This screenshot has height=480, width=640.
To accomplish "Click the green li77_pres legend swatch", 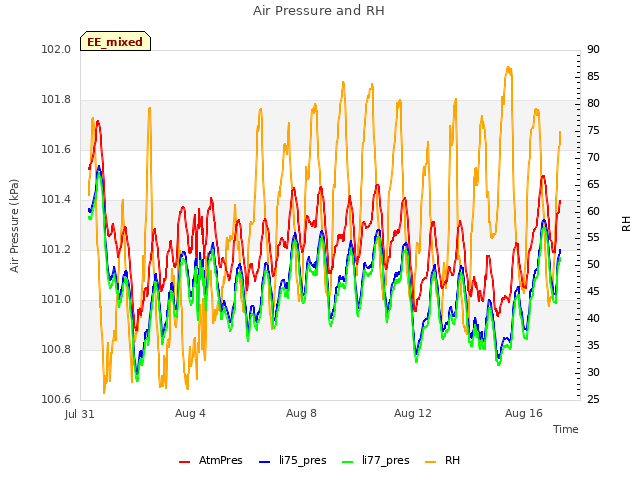I will tap(347, 462).
